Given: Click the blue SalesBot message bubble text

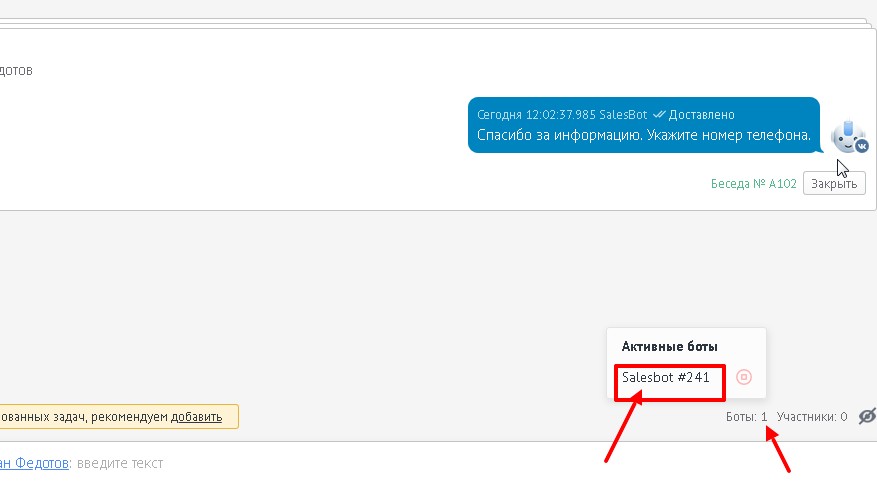Looking at the screenshot, I should [x=643, y=135].
